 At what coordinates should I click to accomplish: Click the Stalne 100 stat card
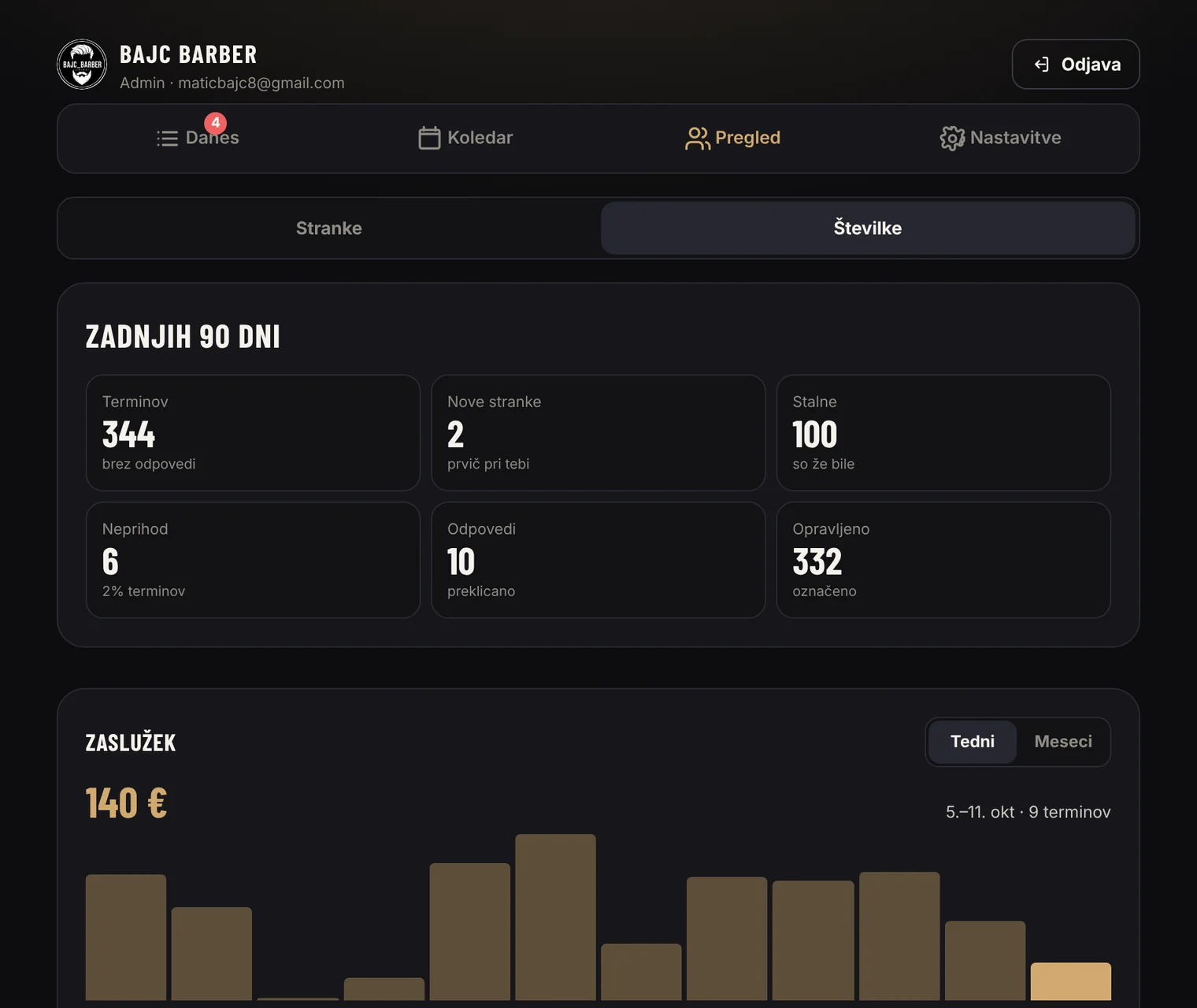pos(943,432)
